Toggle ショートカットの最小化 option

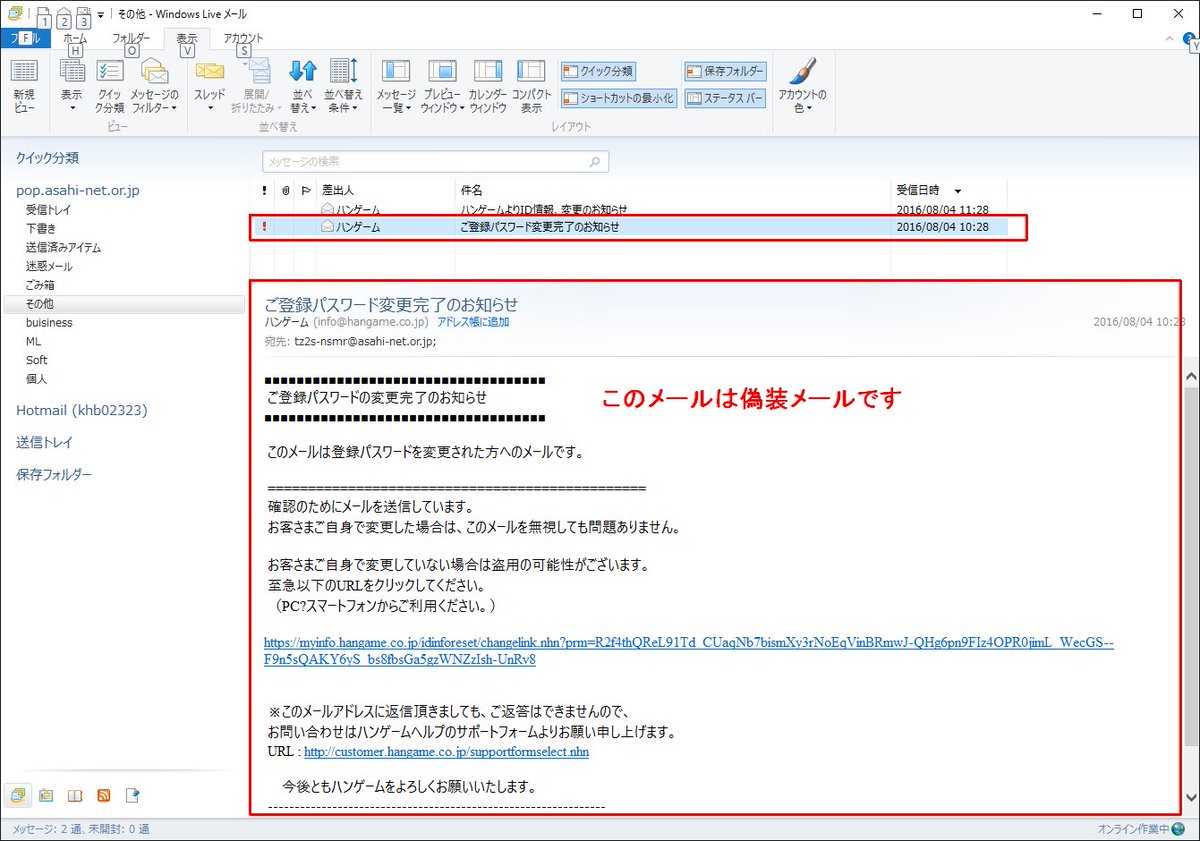(618, 98)
